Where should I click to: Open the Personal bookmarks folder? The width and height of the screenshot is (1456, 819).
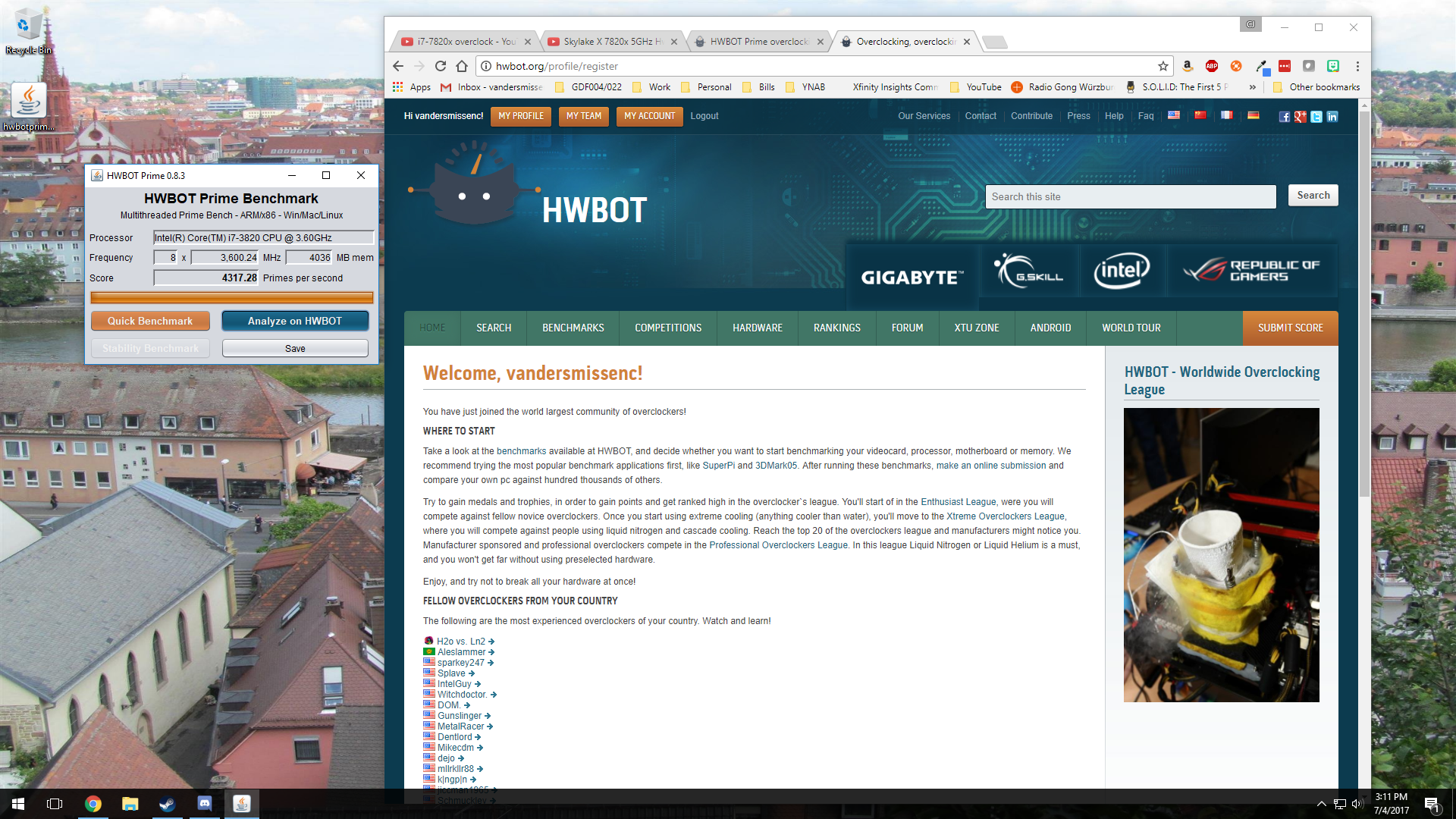coord(706,87)
